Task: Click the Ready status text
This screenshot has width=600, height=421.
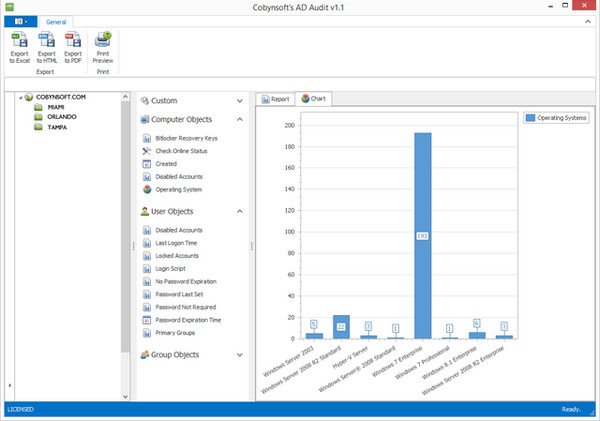Action: coord(571,410)
